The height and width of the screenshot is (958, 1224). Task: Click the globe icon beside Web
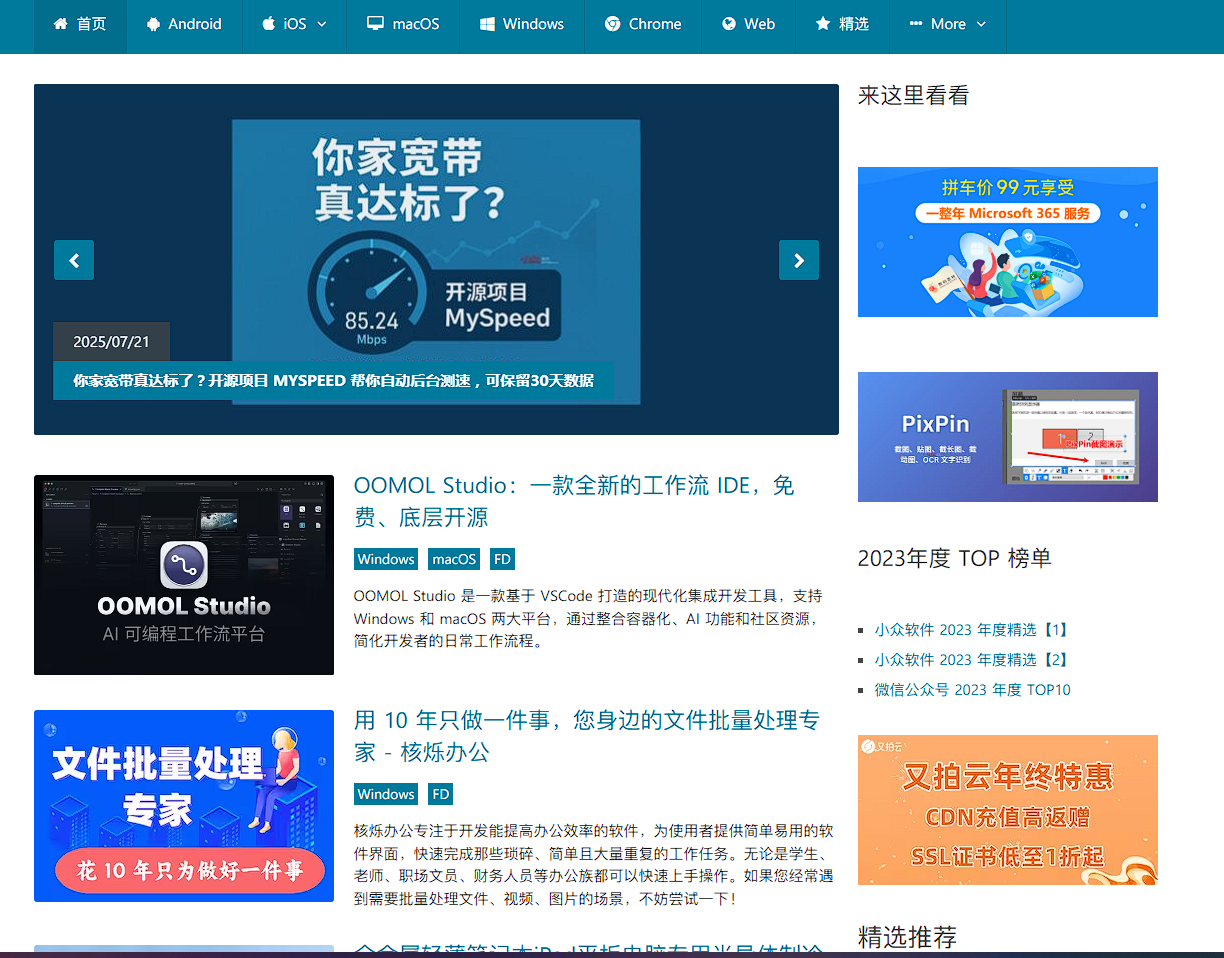(729, 23)
